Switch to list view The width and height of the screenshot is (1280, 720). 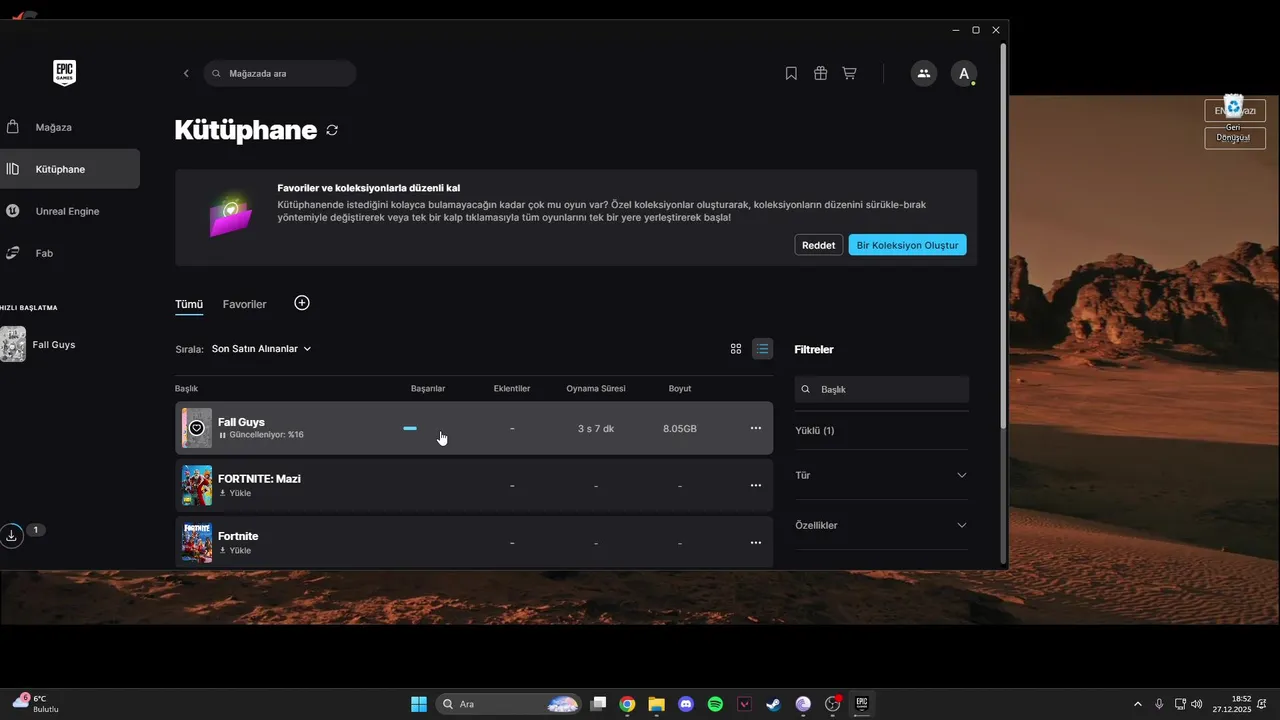(x=762, y=349)
